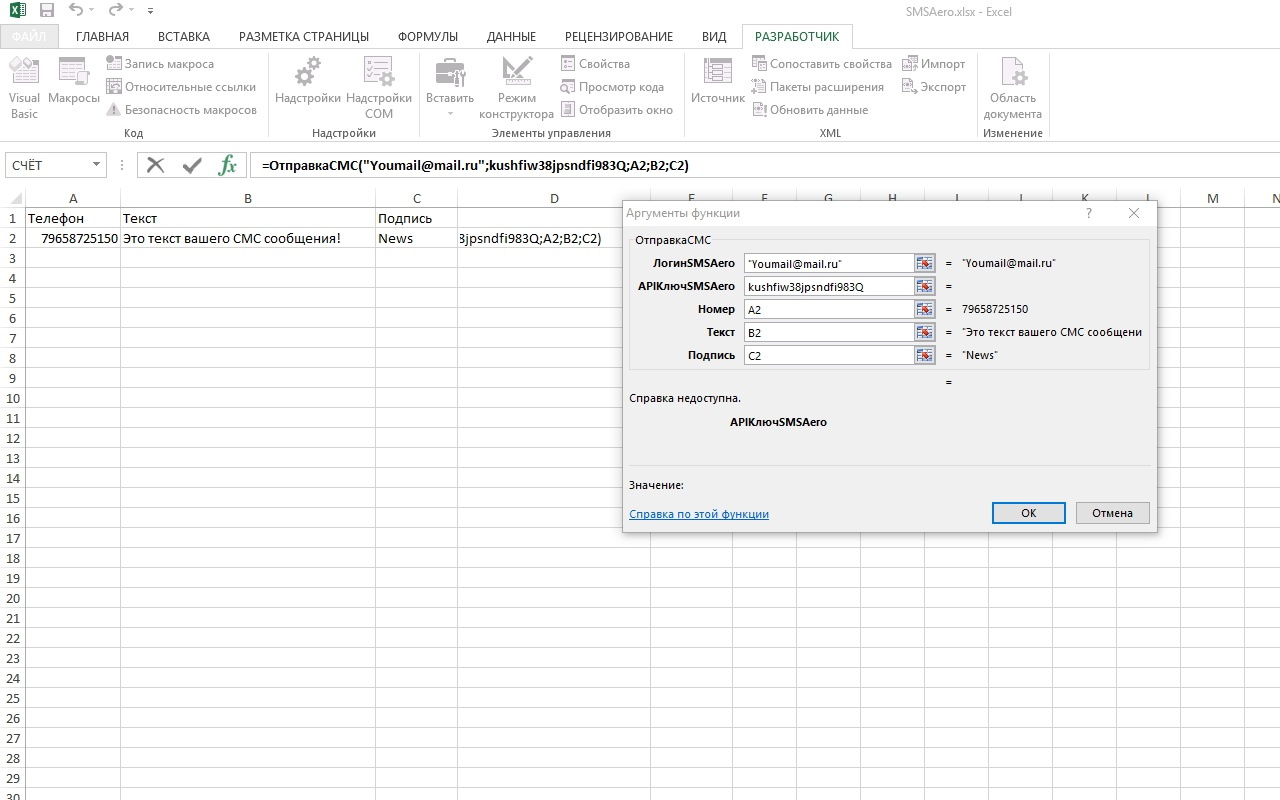Click Обновить данные
Image resolution: width=1280 pixels, height=800 pixels.
pos(810,110)
